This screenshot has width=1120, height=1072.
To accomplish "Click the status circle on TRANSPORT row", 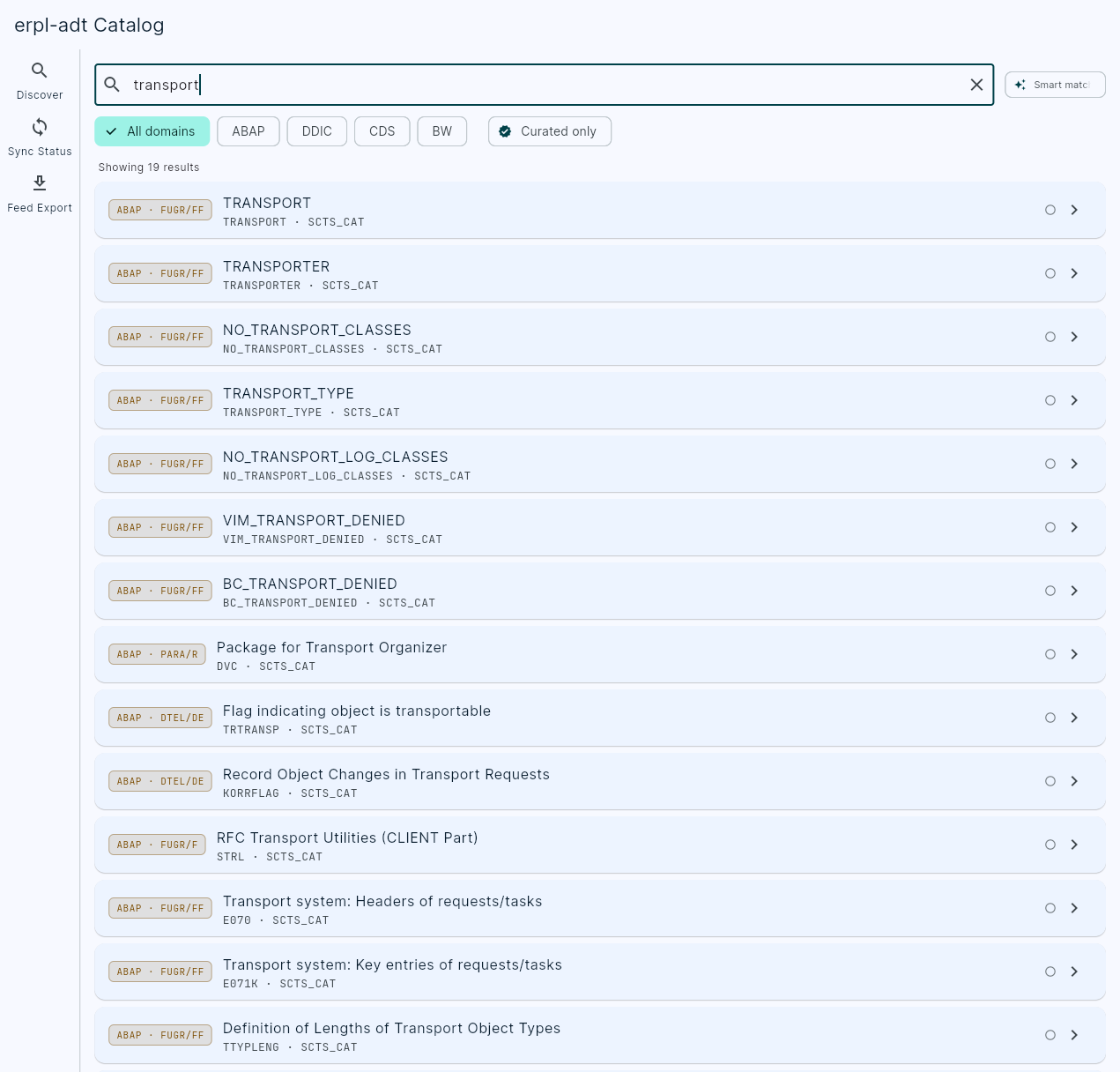I will pos(1050,210).
